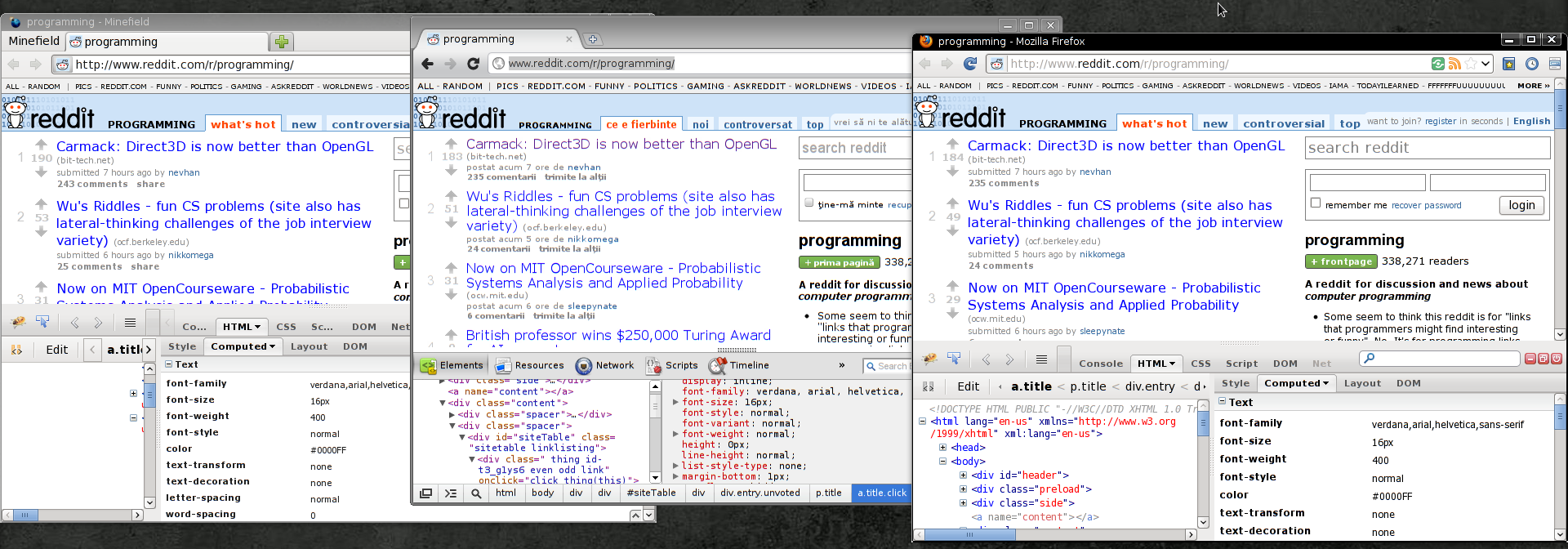The width and height of the screenshot is (1568, 549).
Task: Click the Firebug power-off red icon in Firefox
Action: click(x=1557, y=359)
